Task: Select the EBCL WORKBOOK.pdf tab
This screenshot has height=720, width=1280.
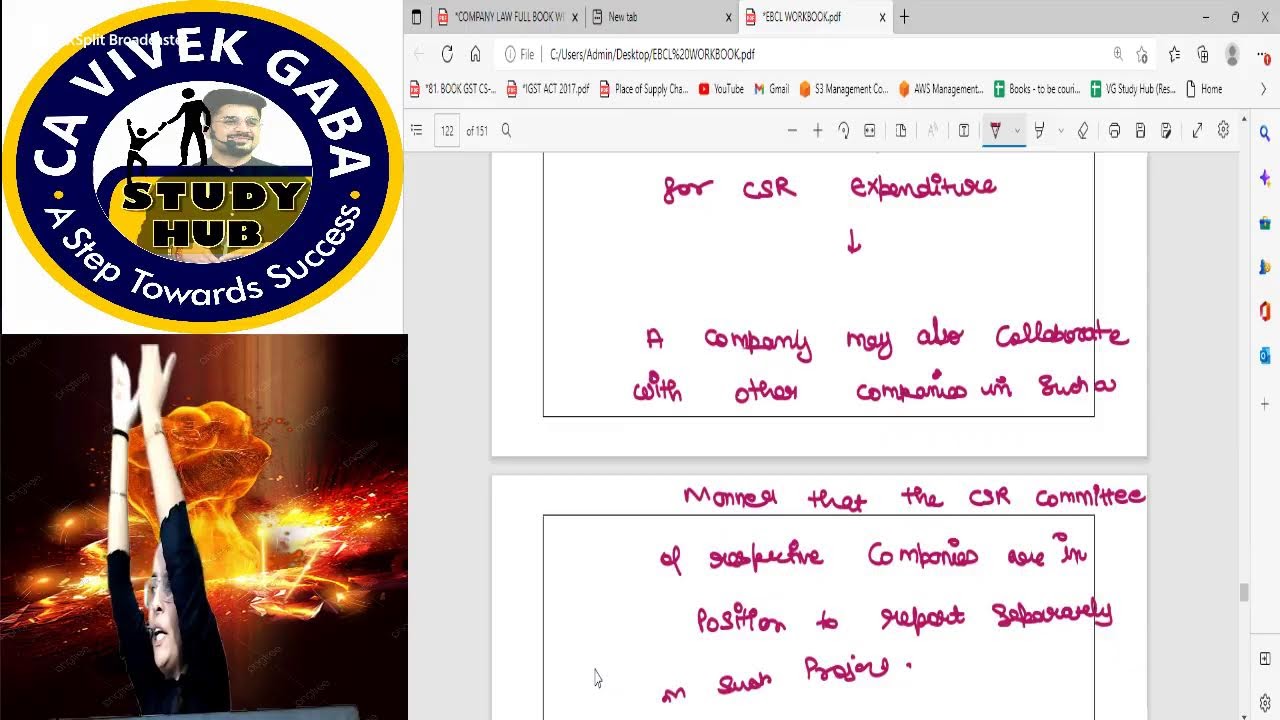Action: coord(815,17)
